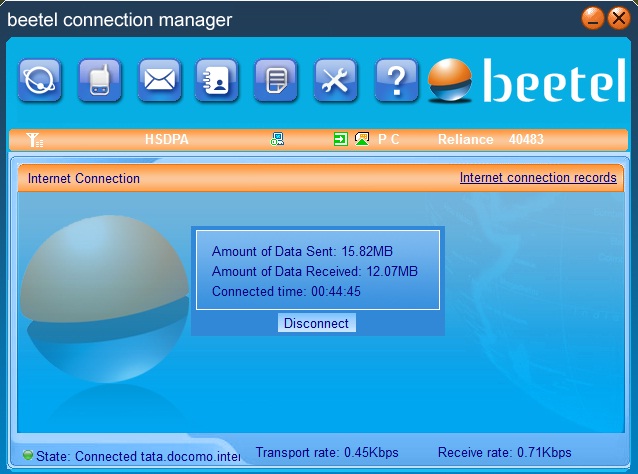638x474 pixels.
Task: Click the Disconnect button
Action: (317, 323)
